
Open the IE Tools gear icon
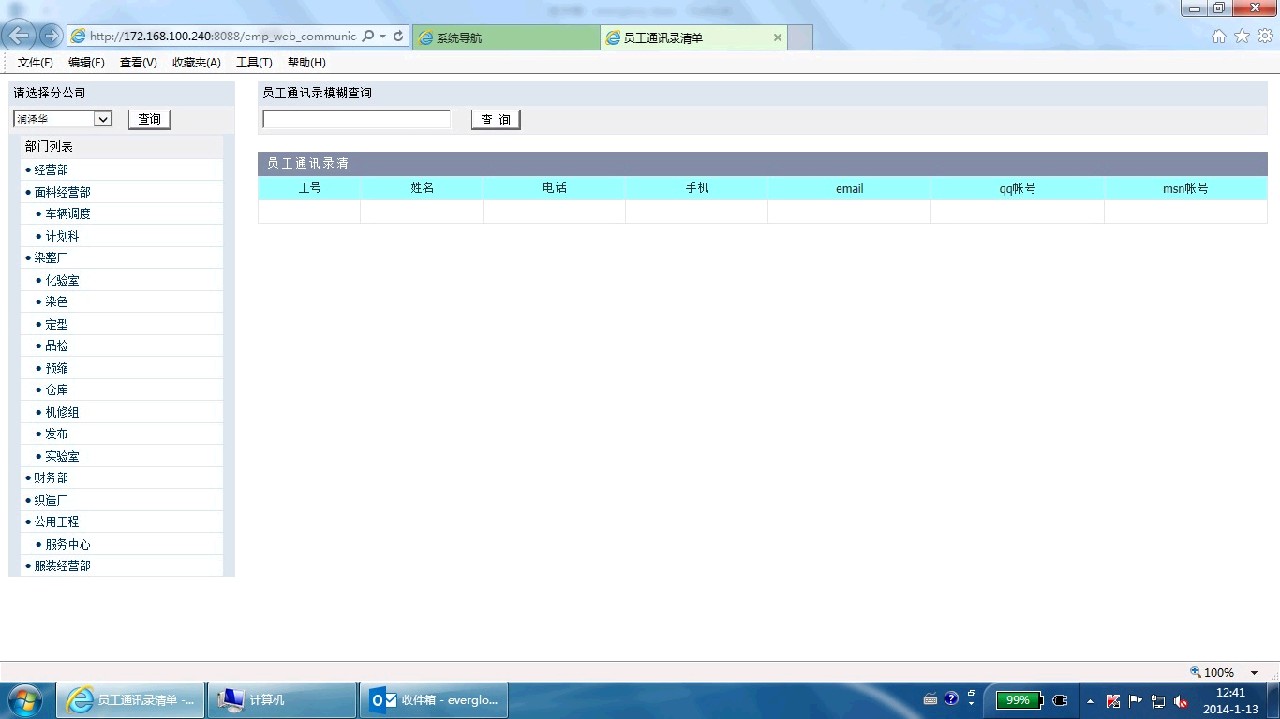[x=1265, y=36]
